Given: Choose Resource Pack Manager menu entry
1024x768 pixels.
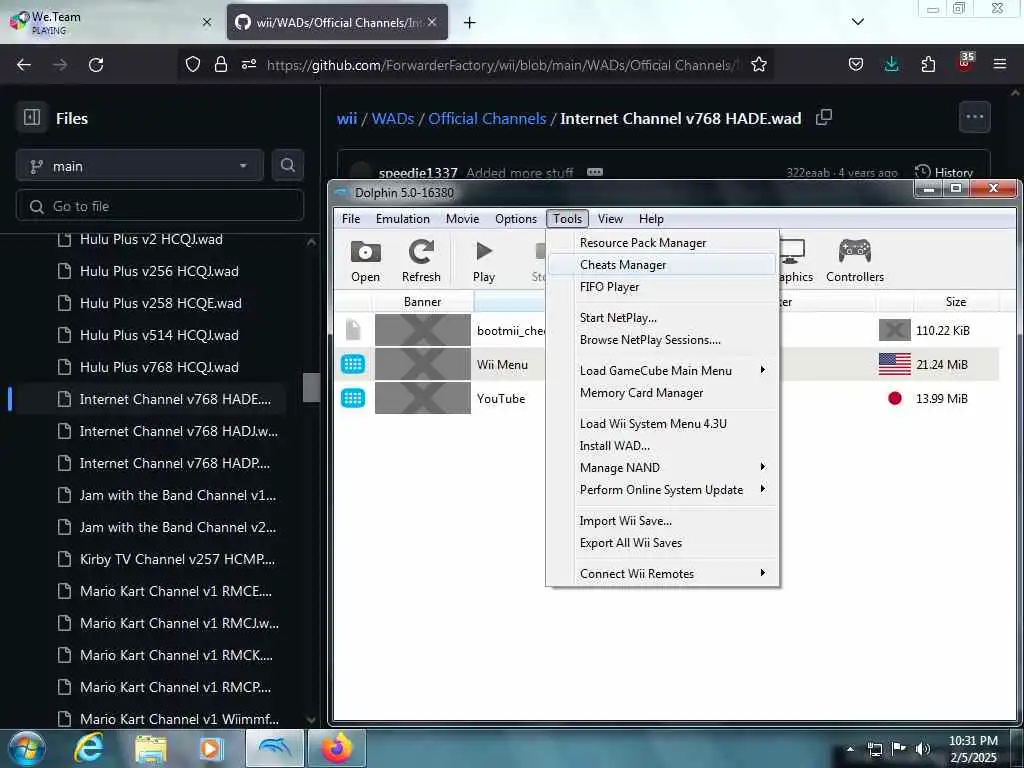Looking at the screenshot, I should click(663, 242).
